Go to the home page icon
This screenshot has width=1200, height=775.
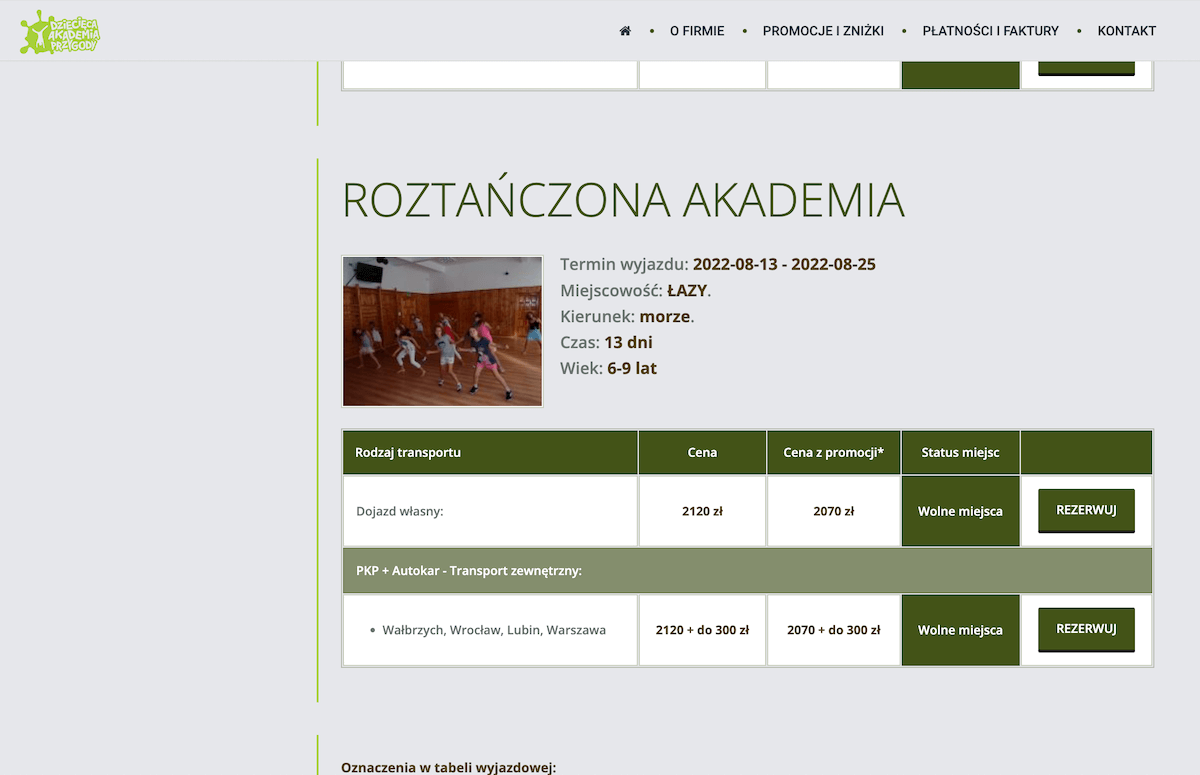625,31
